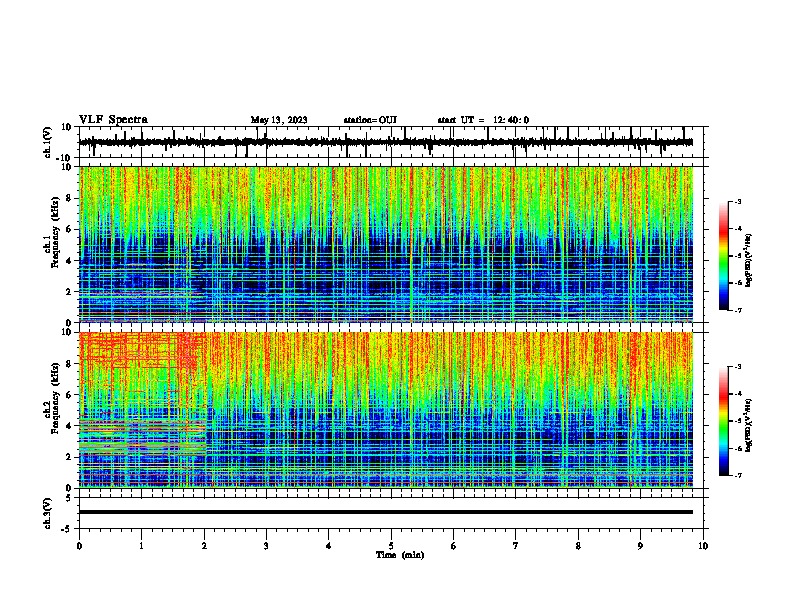
Task: Click the ch.2 spectrogram plot area
Action: pos(386,410)
